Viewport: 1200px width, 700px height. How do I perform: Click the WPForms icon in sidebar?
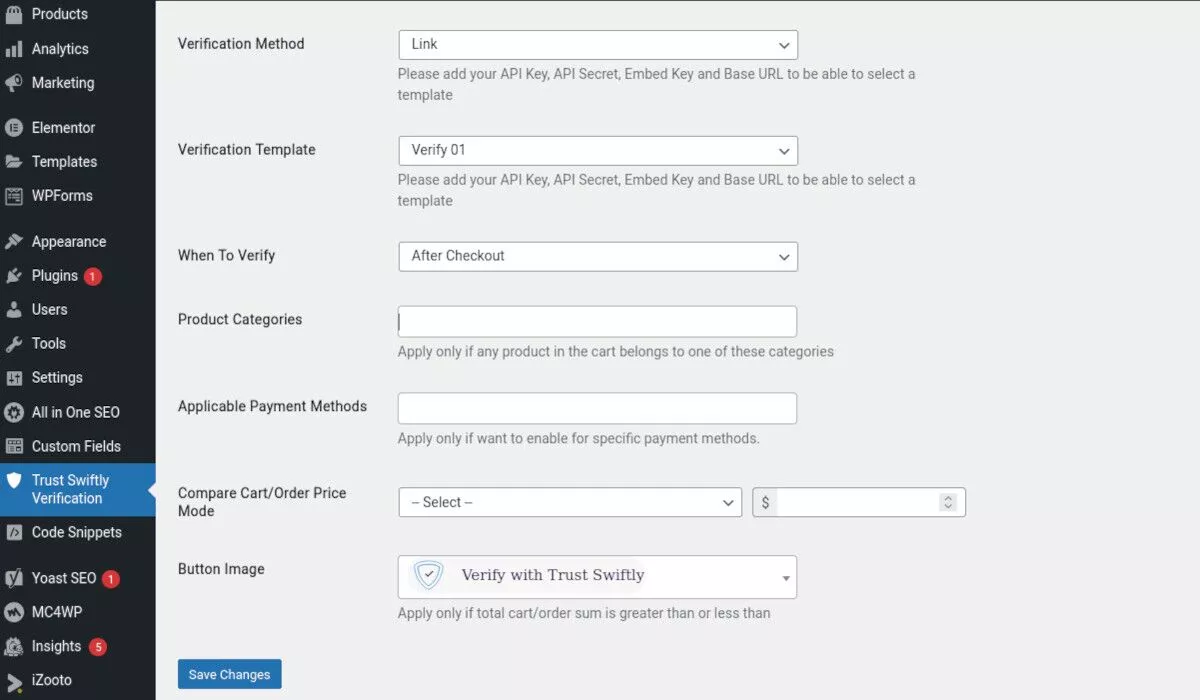[x=14, y=196]
